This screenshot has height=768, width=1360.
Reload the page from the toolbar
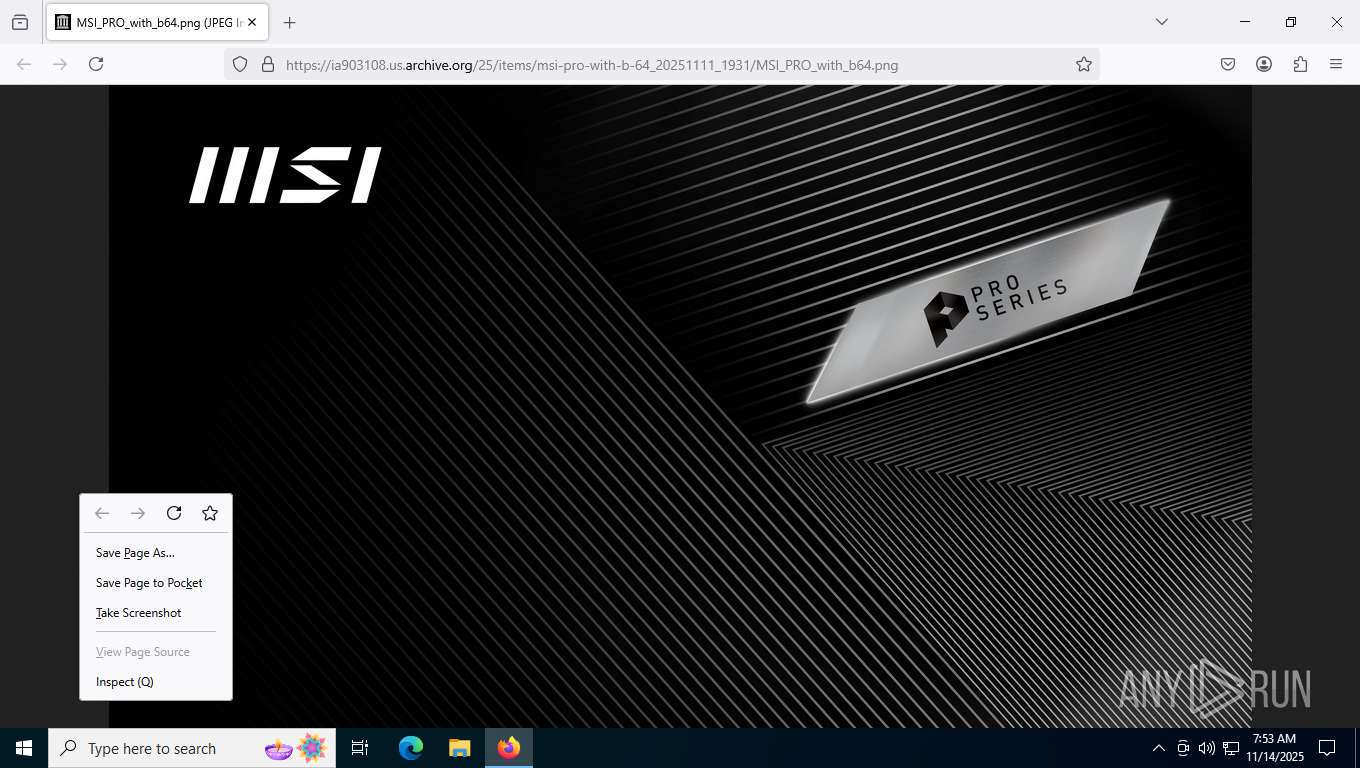96,64
